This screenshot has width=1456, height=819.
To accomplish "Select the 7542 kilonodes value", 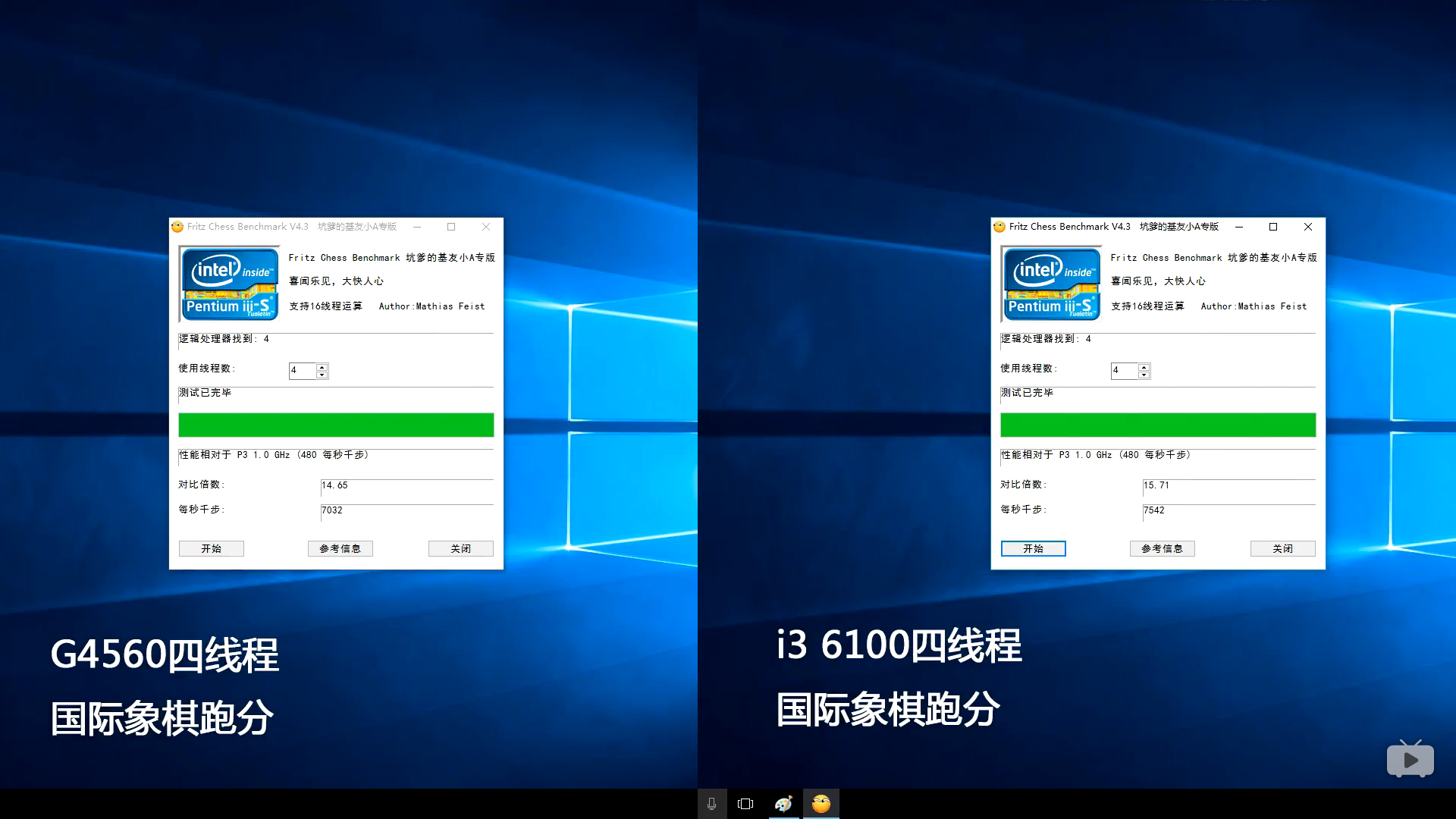I will (1154, 510).
